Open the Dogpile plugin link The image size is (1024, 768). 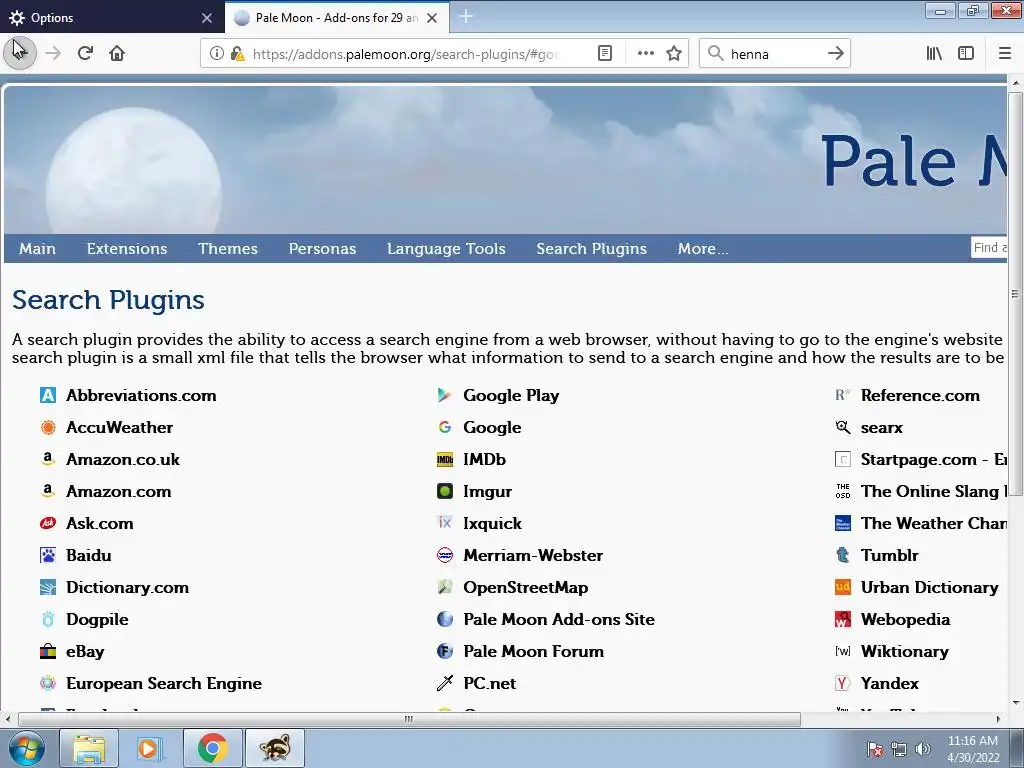pyautogui.click(x=97, y=619)
